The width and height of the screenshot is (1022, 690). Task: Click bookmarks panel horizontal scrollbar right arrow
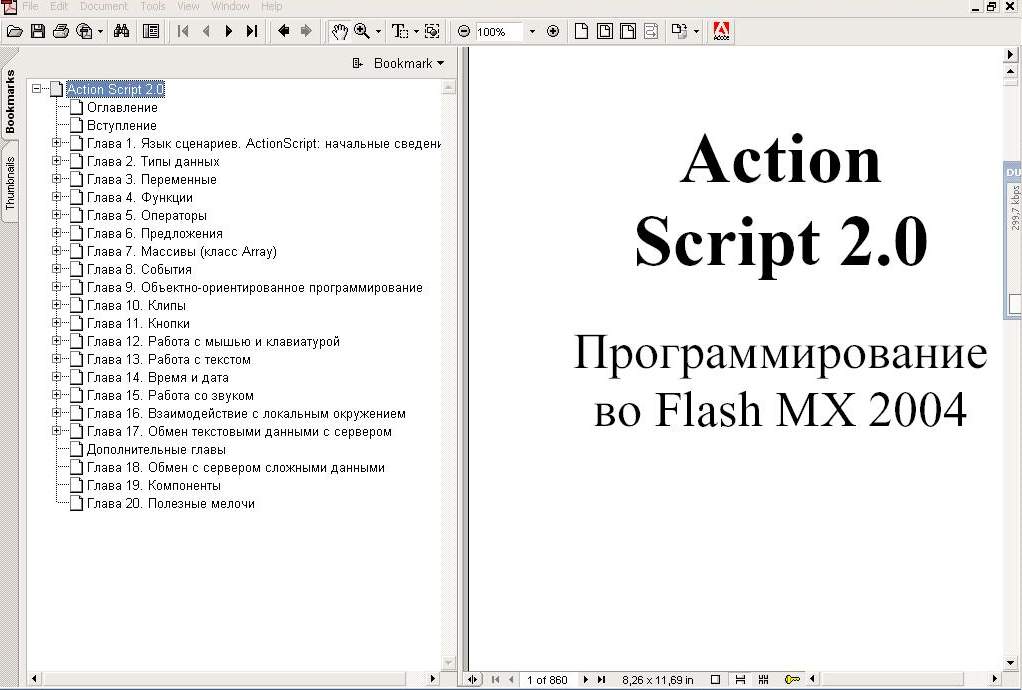pos(432,678)
